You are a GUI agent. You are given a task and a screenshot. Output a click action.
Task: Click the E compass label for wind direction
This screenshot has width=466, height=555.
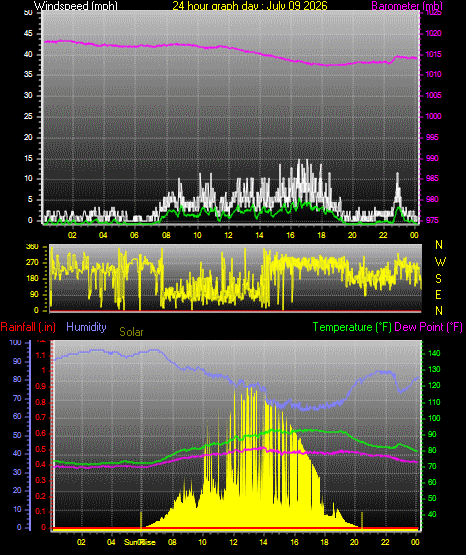click(438, 294)
